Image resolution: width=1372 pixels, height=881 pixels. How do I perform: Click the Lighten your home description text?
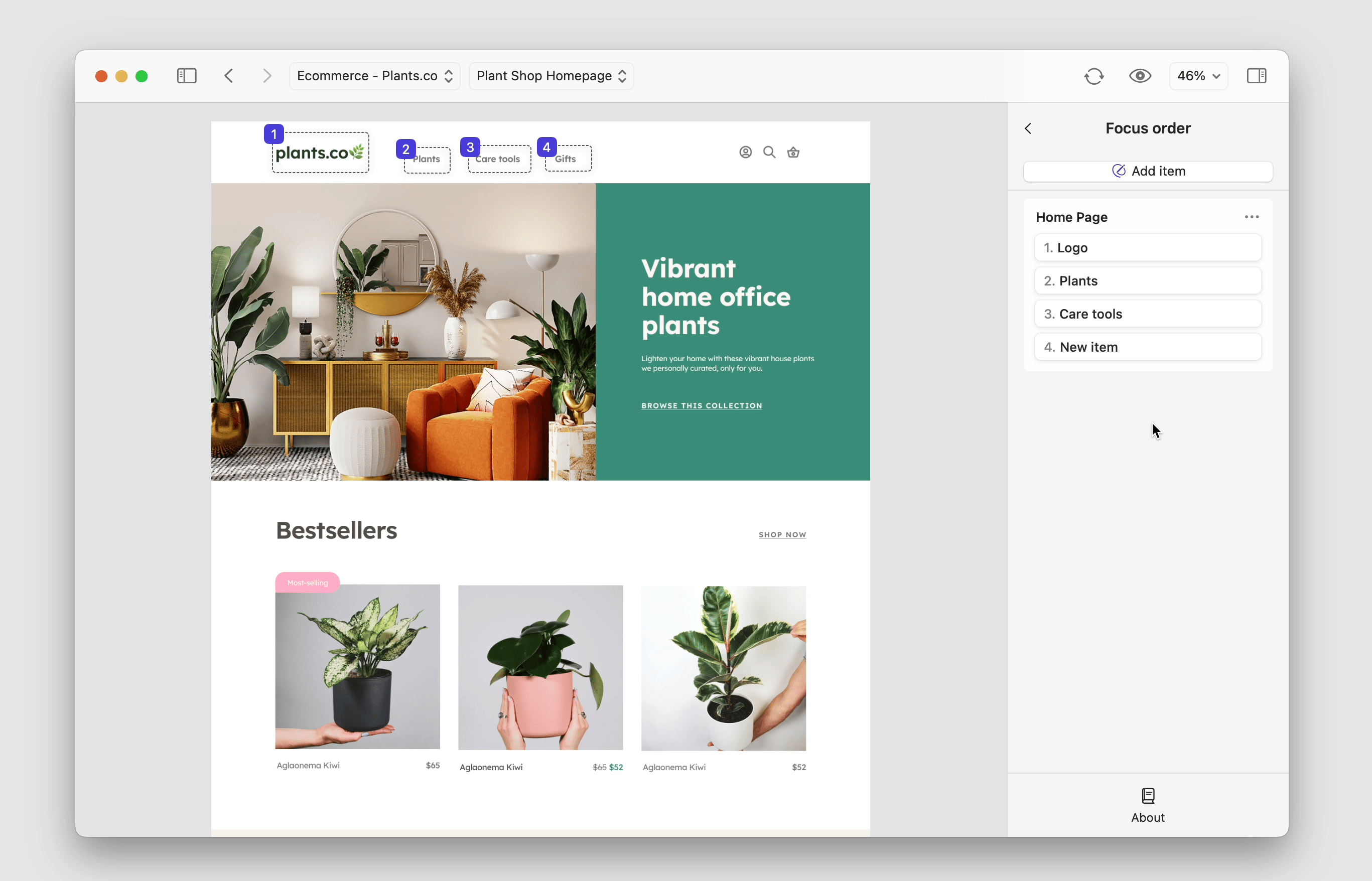click(x=727, y=363)
